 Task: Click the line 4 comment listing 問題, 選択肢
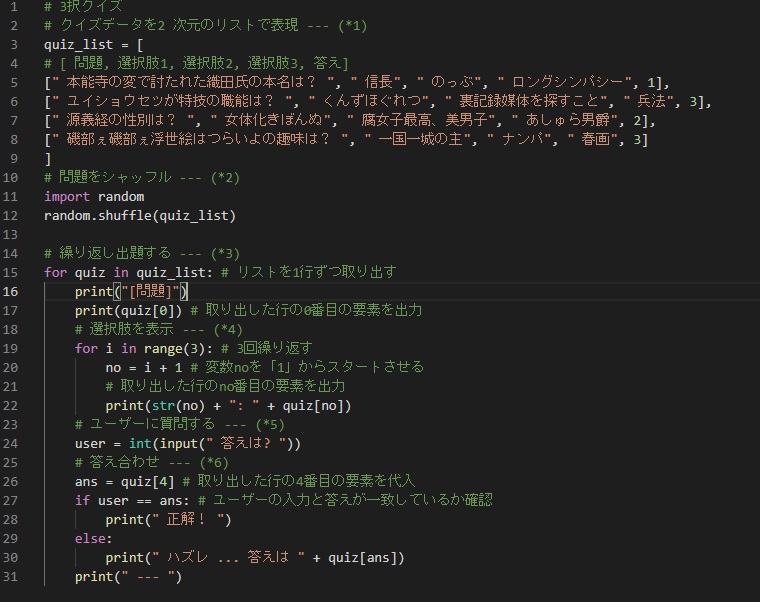[x=196, y=63]
